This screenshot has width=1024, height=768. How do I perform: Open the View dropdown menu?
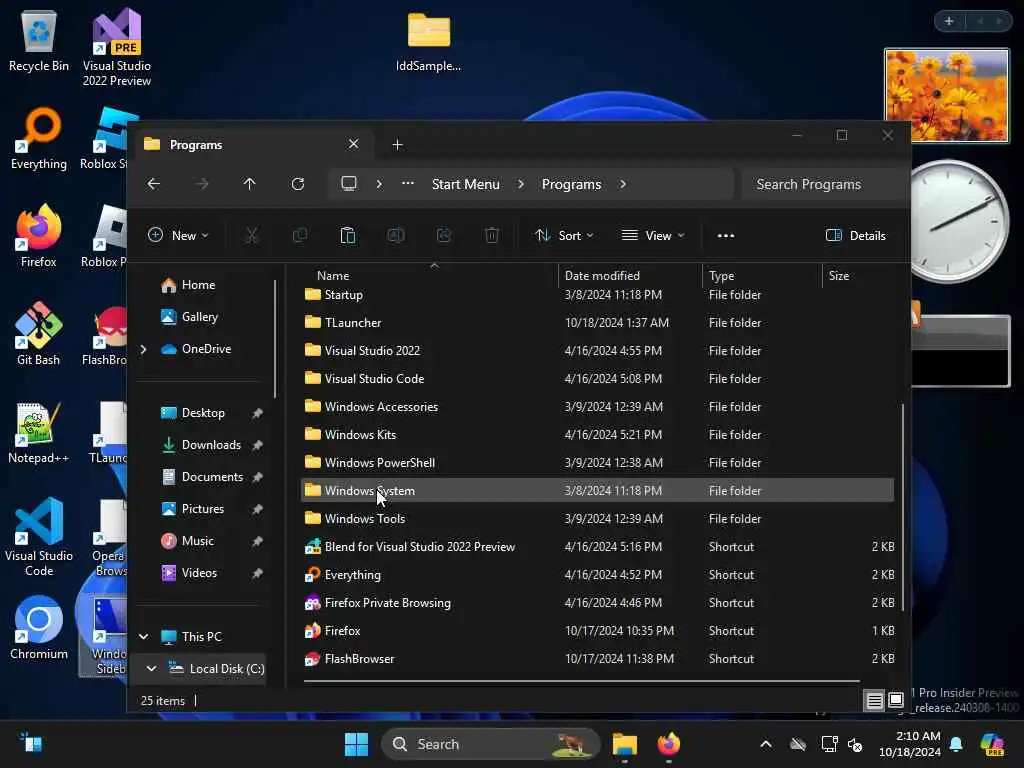pyautogui.click(x=653, y=236)
